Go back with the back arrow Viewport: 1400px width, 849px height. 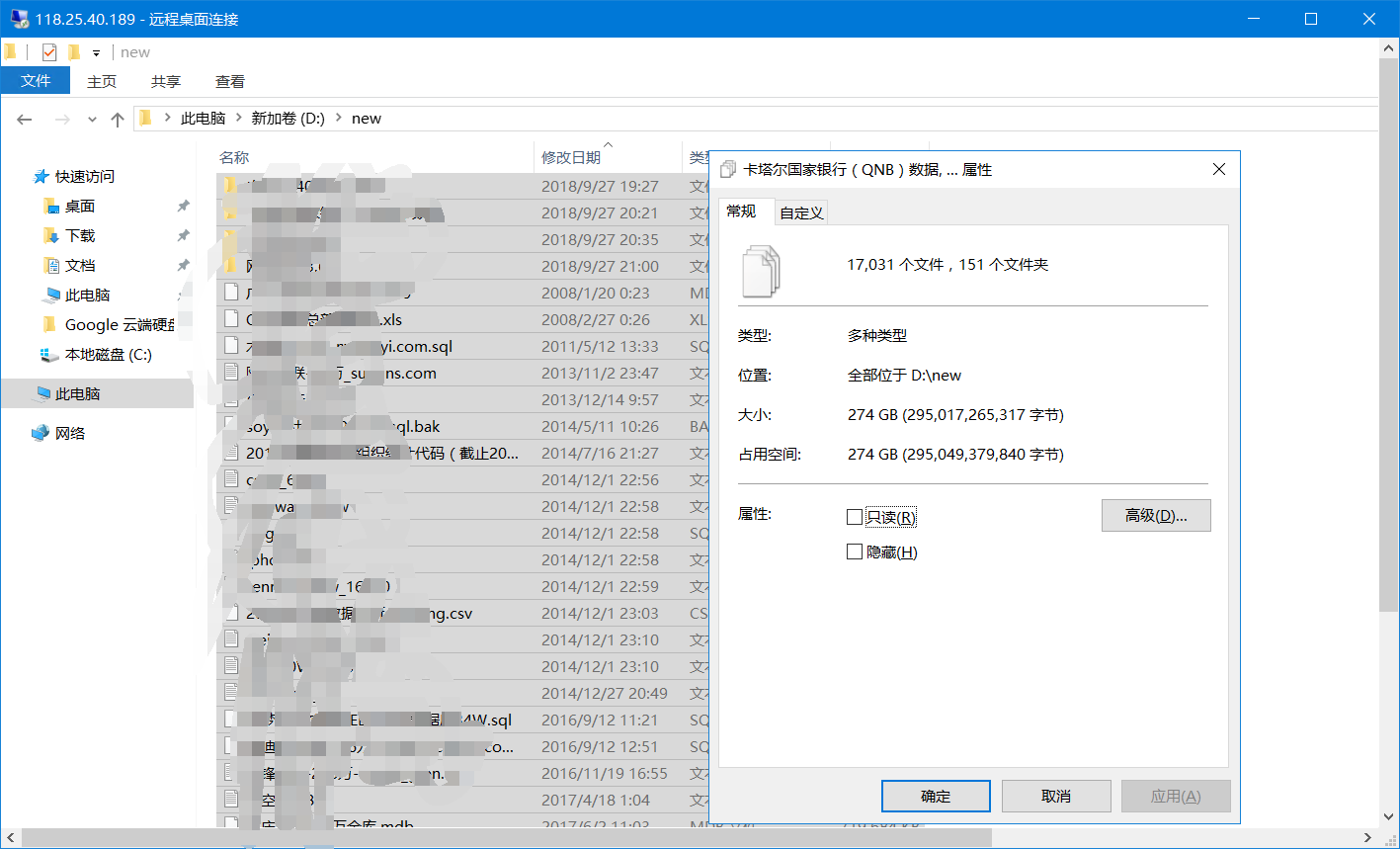(25, 119)
